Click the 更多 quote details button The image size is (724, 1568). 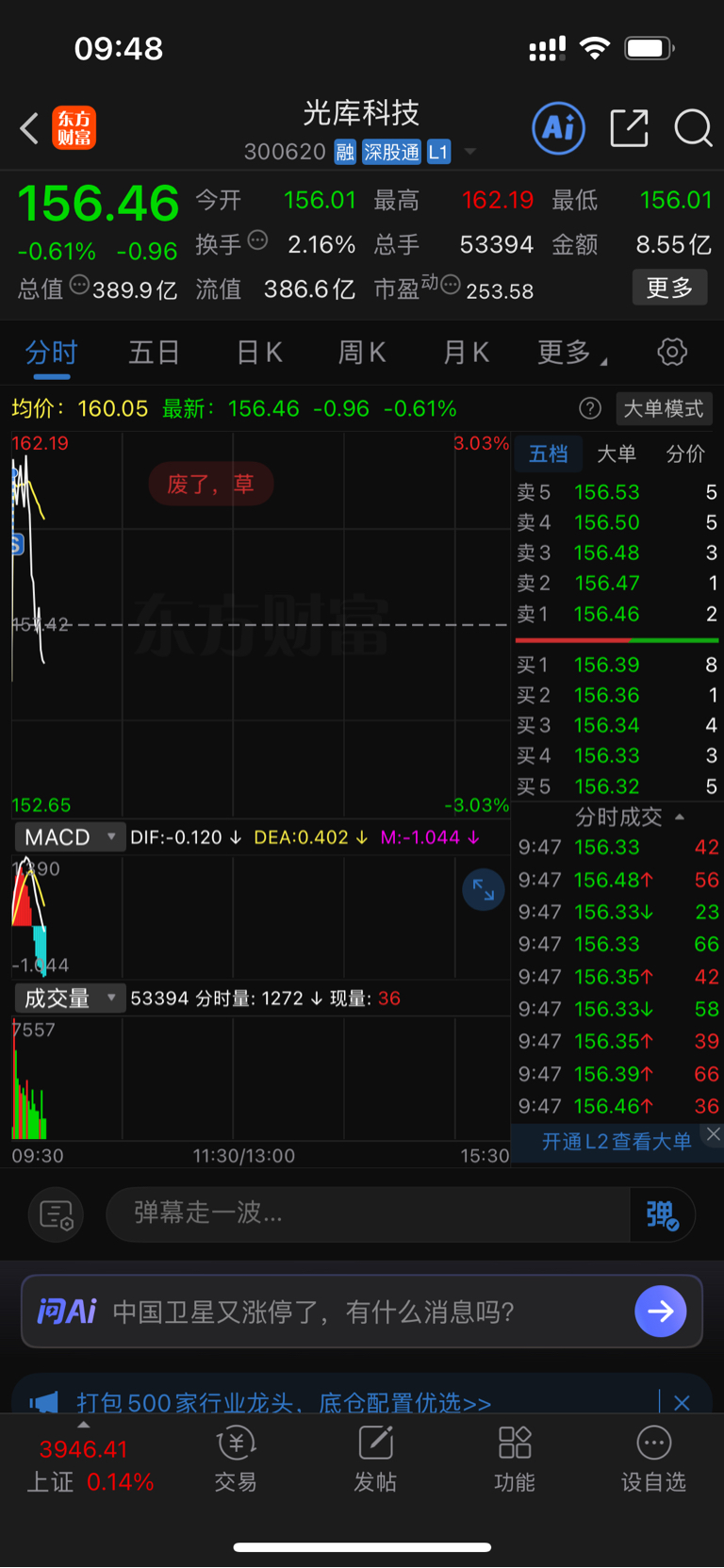pyautogui.click(x=669, y=288)
